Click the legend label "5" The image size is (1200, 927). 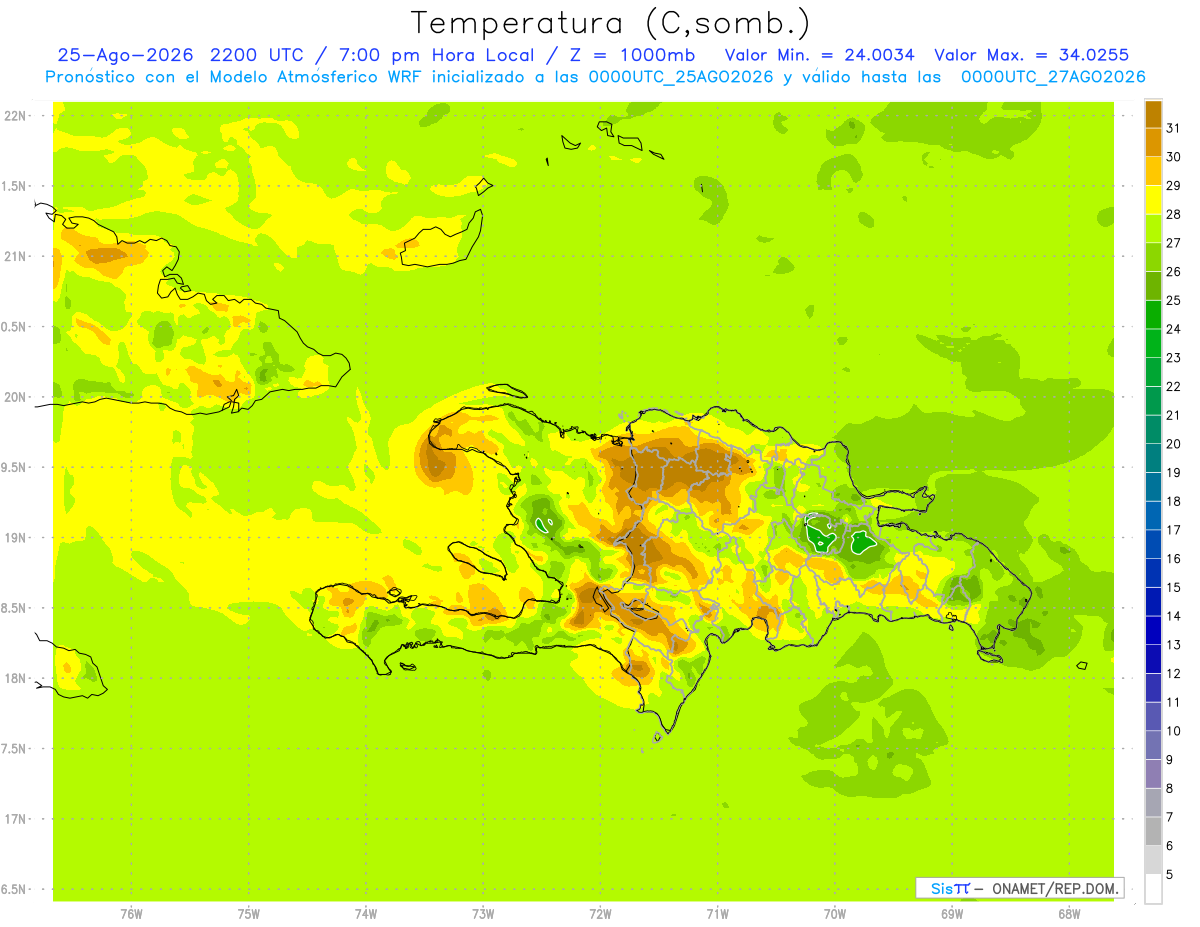tap(1170, 874)
